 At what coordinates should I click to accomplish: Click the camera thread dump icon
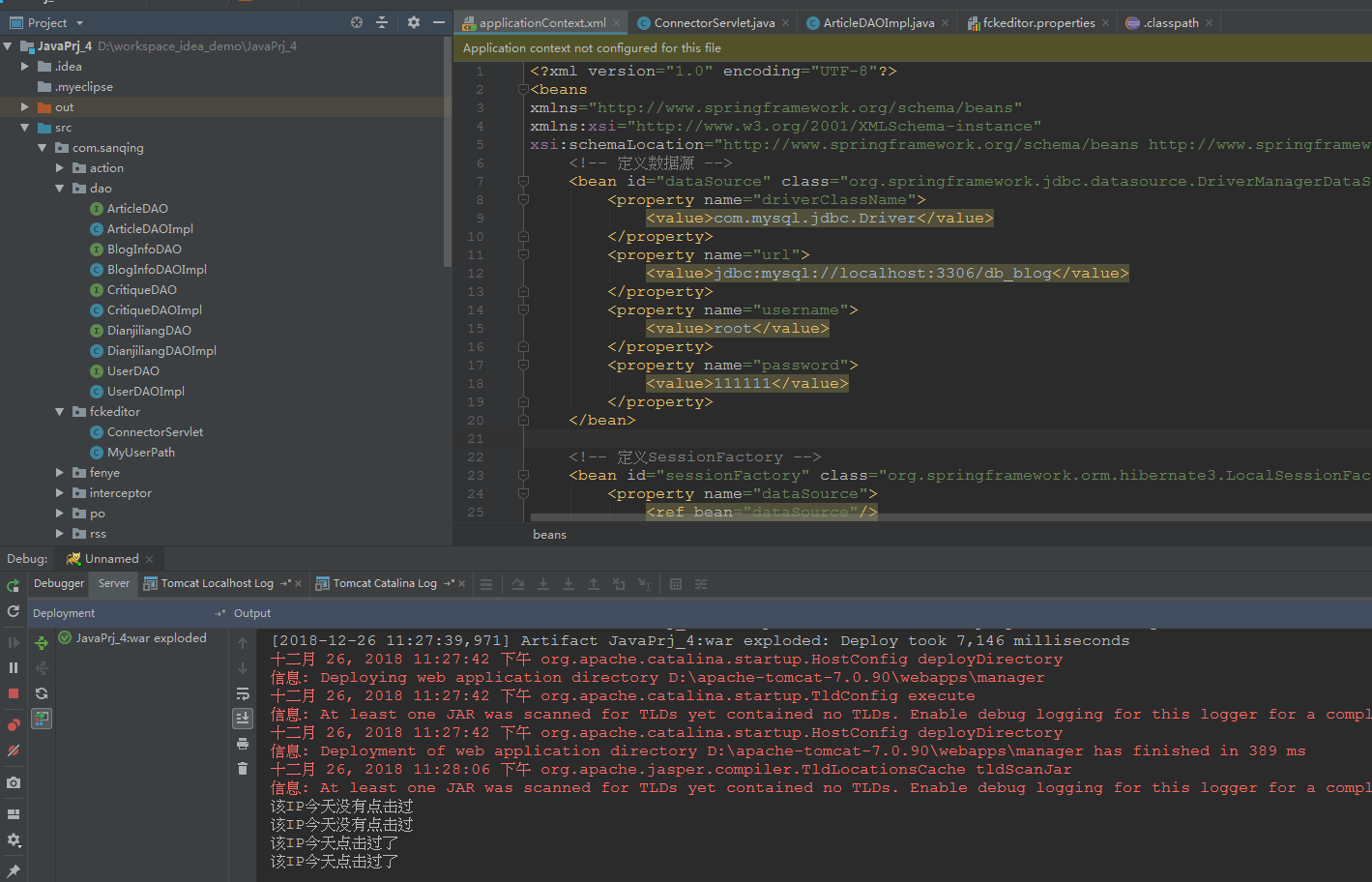click(x=14, y=782)
